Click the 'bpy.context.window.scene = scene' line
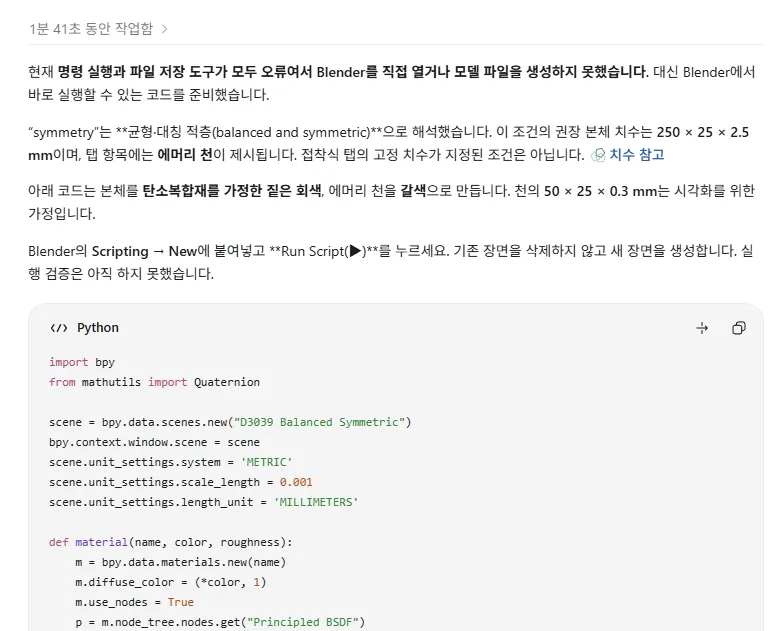The height and width of the screenshot is (631, 782). pos(154,442)
